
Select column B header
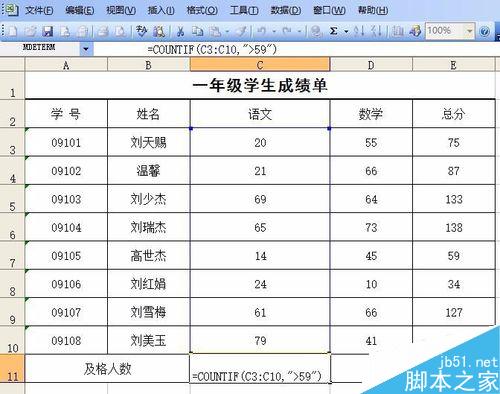[149, 65]
